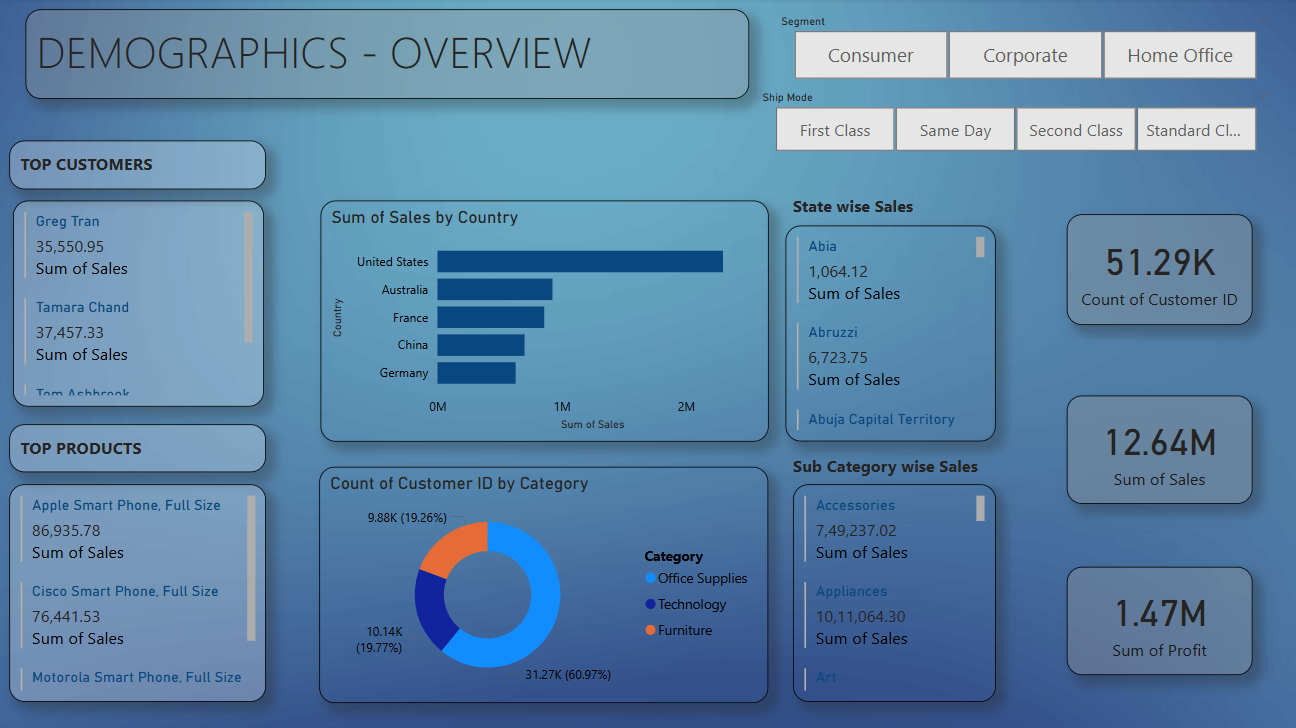Select the Australia bar in sales chart

click(x=495, y=289)
